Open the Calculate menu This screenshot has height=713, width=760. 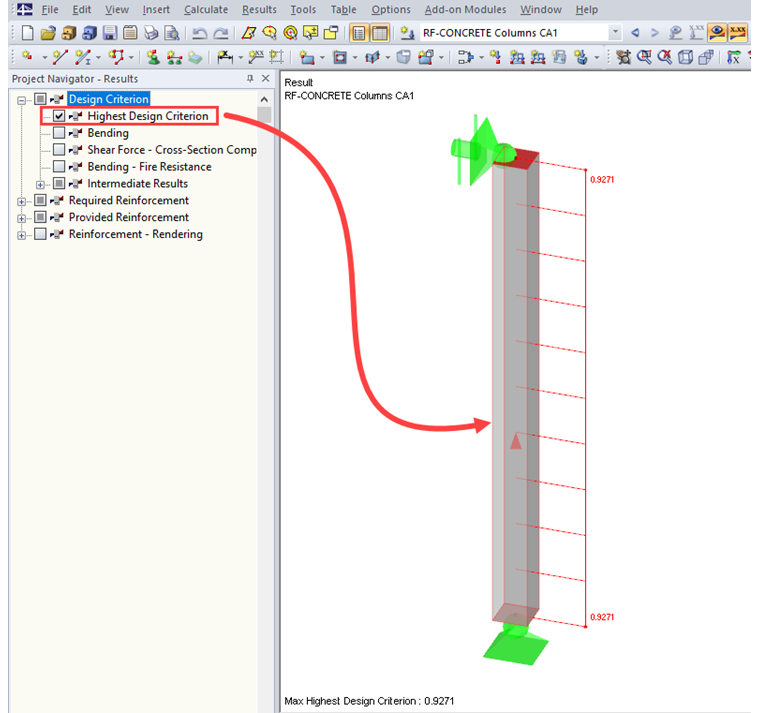pos(206,10)
